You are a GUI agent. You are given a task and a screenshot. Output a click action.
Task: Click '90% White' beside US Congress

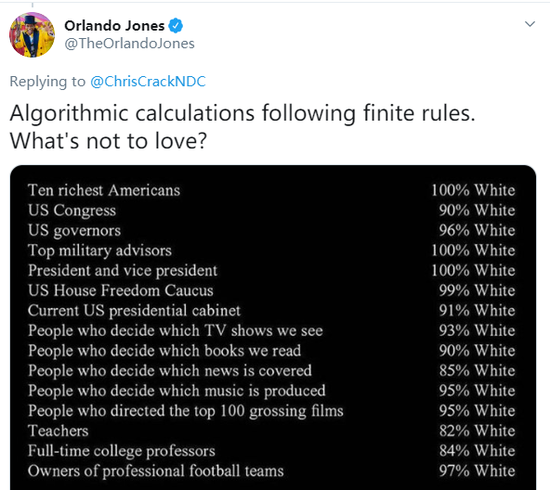pyautogui.click(x=477, y=210)
